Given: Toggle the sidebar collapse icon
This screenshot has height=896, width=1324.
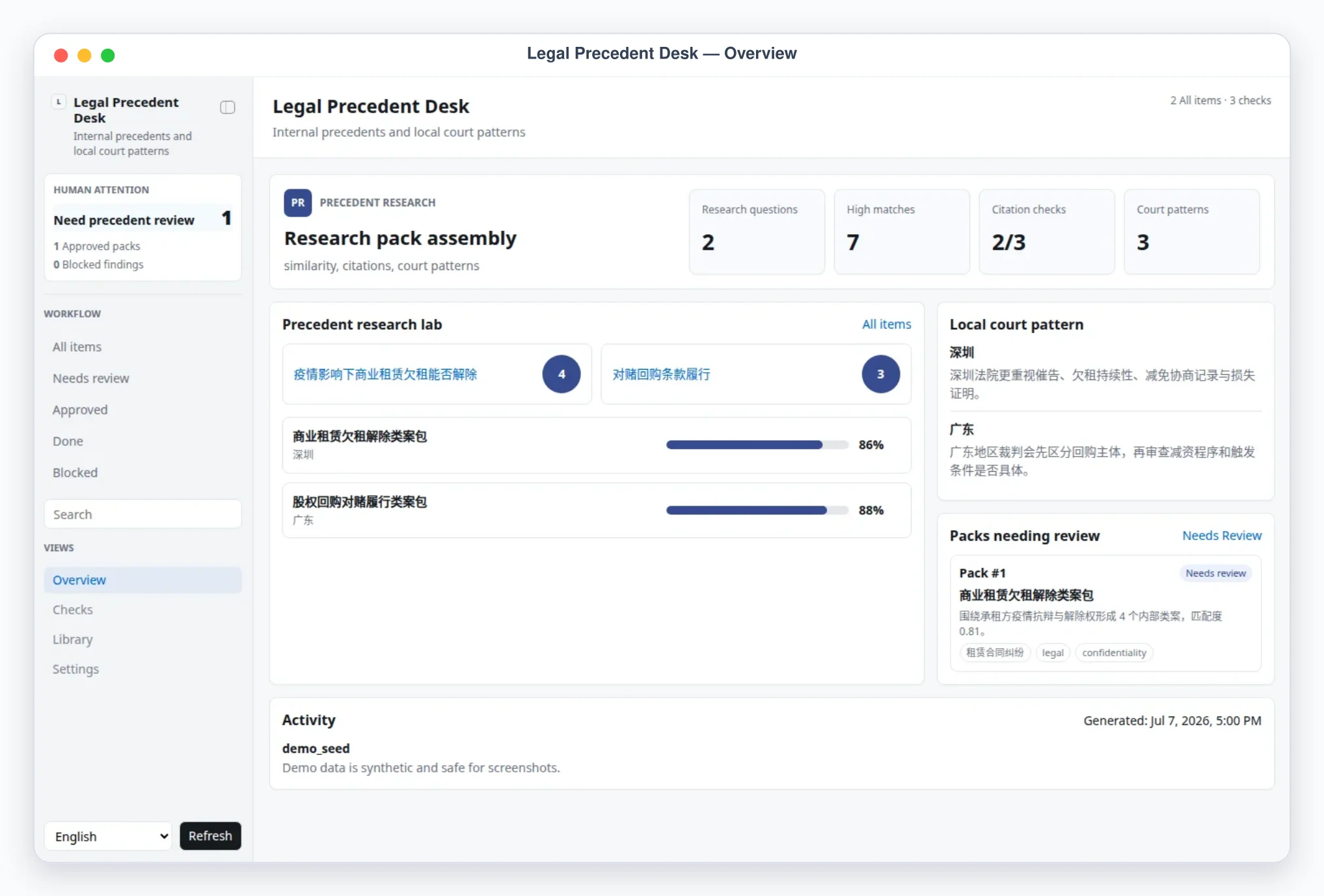Looking at the screenshot, I should pyautogui.click(x=227, y=107).
